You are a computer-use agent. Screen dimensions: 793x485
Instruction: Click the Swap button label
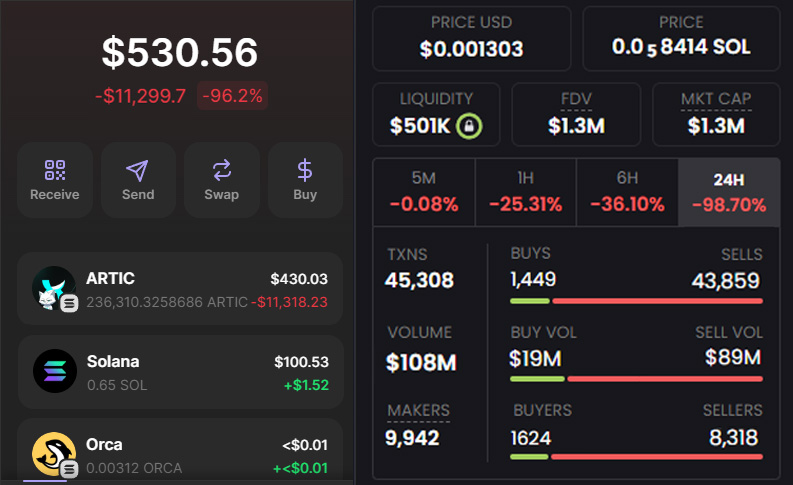point(222,195)
